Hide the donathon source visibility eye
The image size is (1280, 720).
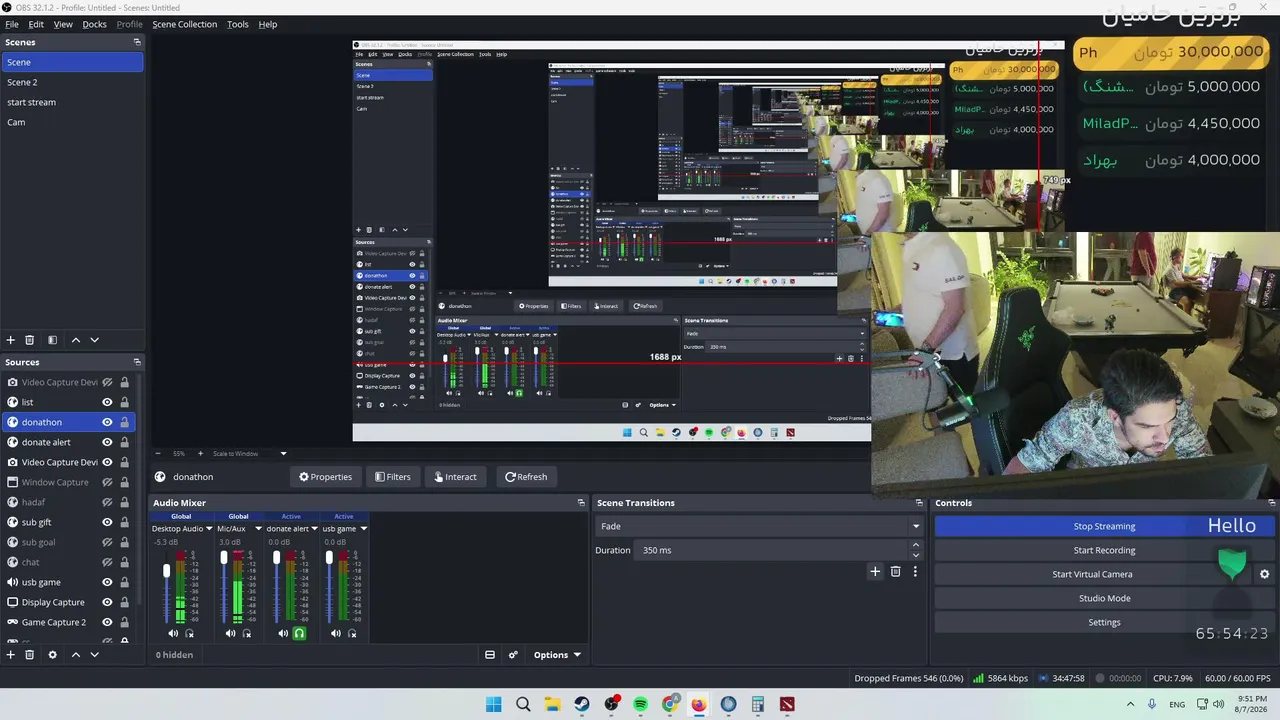click(x=107, y=422)
